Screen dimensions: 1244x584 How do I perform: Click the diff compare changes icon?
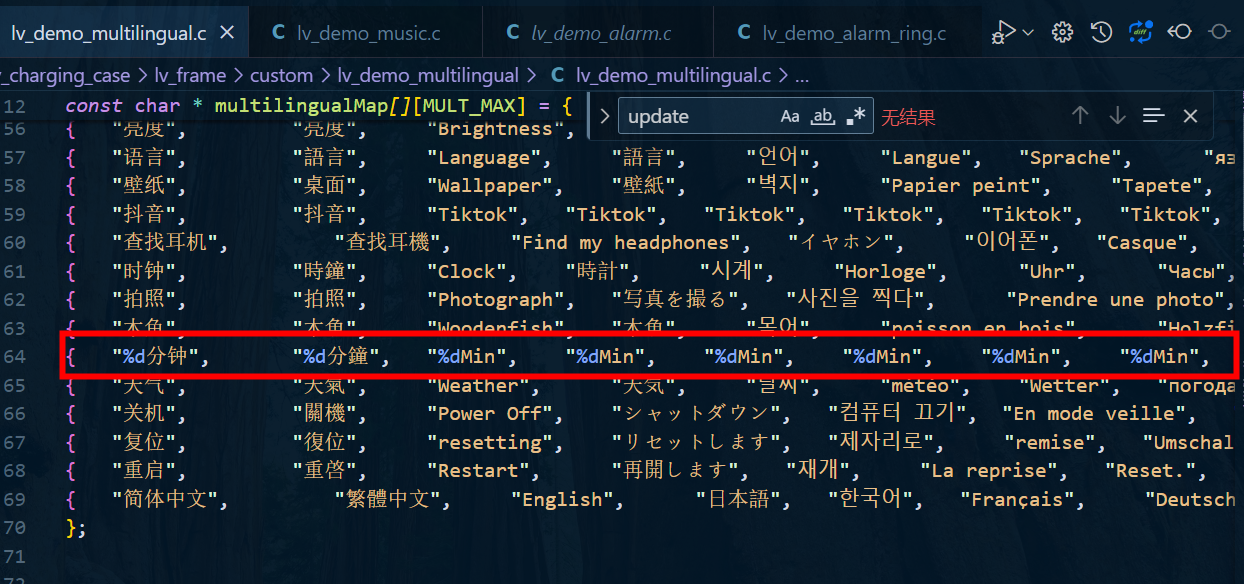tap(1140, 32)
